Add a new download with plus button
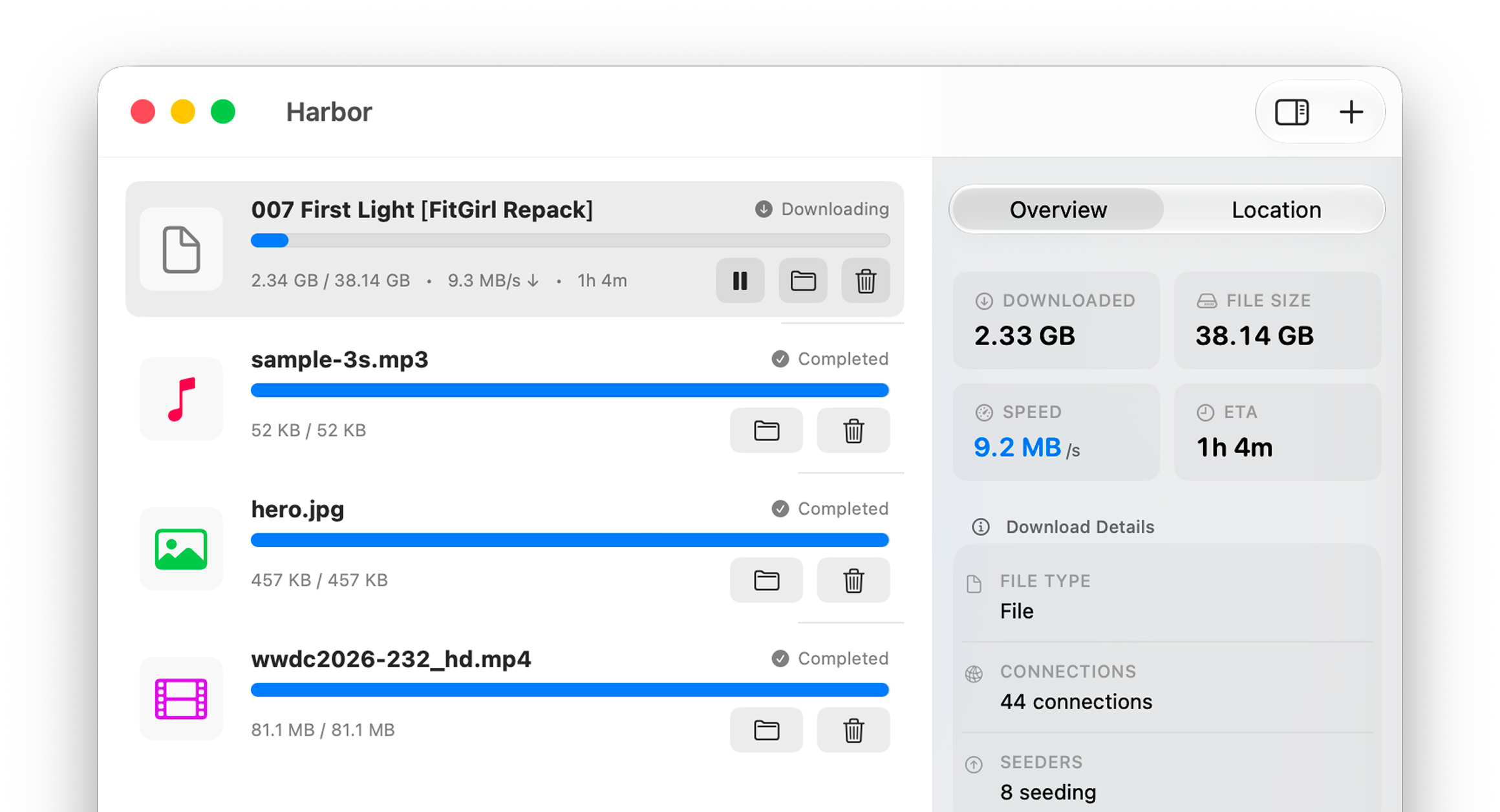This screenshot has width=1500, height=812. 1351,112
